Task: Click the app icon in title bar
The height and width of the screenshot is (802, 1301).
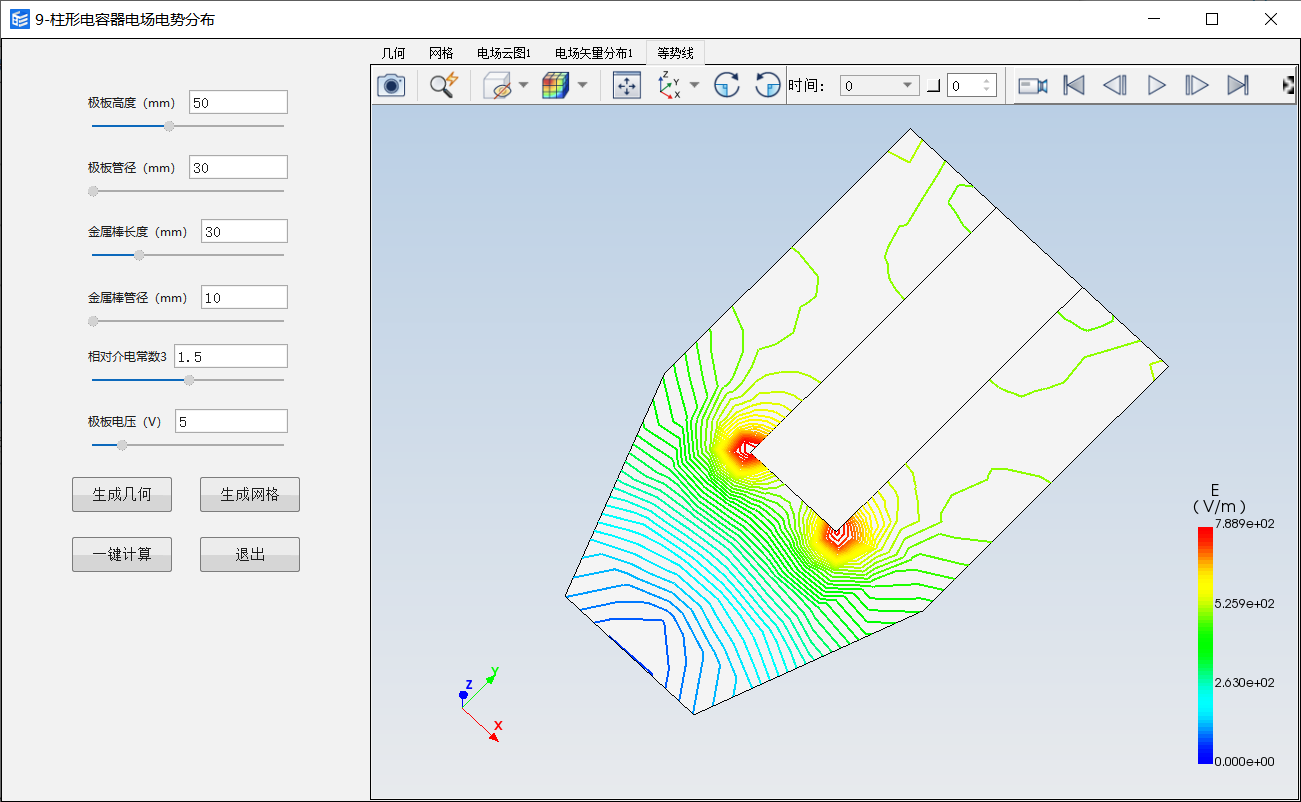Action: (x=19, y=18)
